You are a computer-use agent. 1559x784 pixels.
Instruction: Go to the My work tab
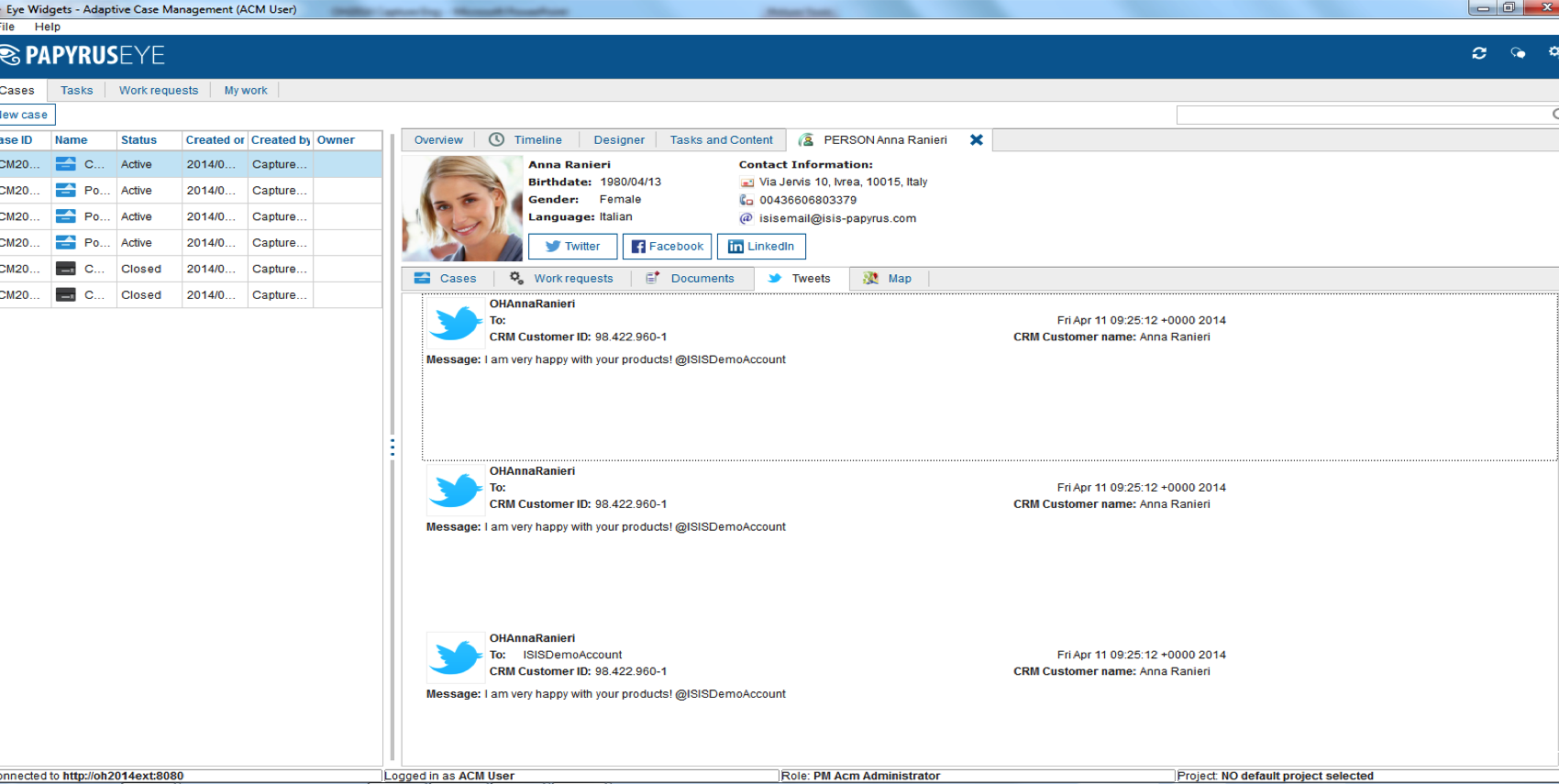(x=246, y=90)
